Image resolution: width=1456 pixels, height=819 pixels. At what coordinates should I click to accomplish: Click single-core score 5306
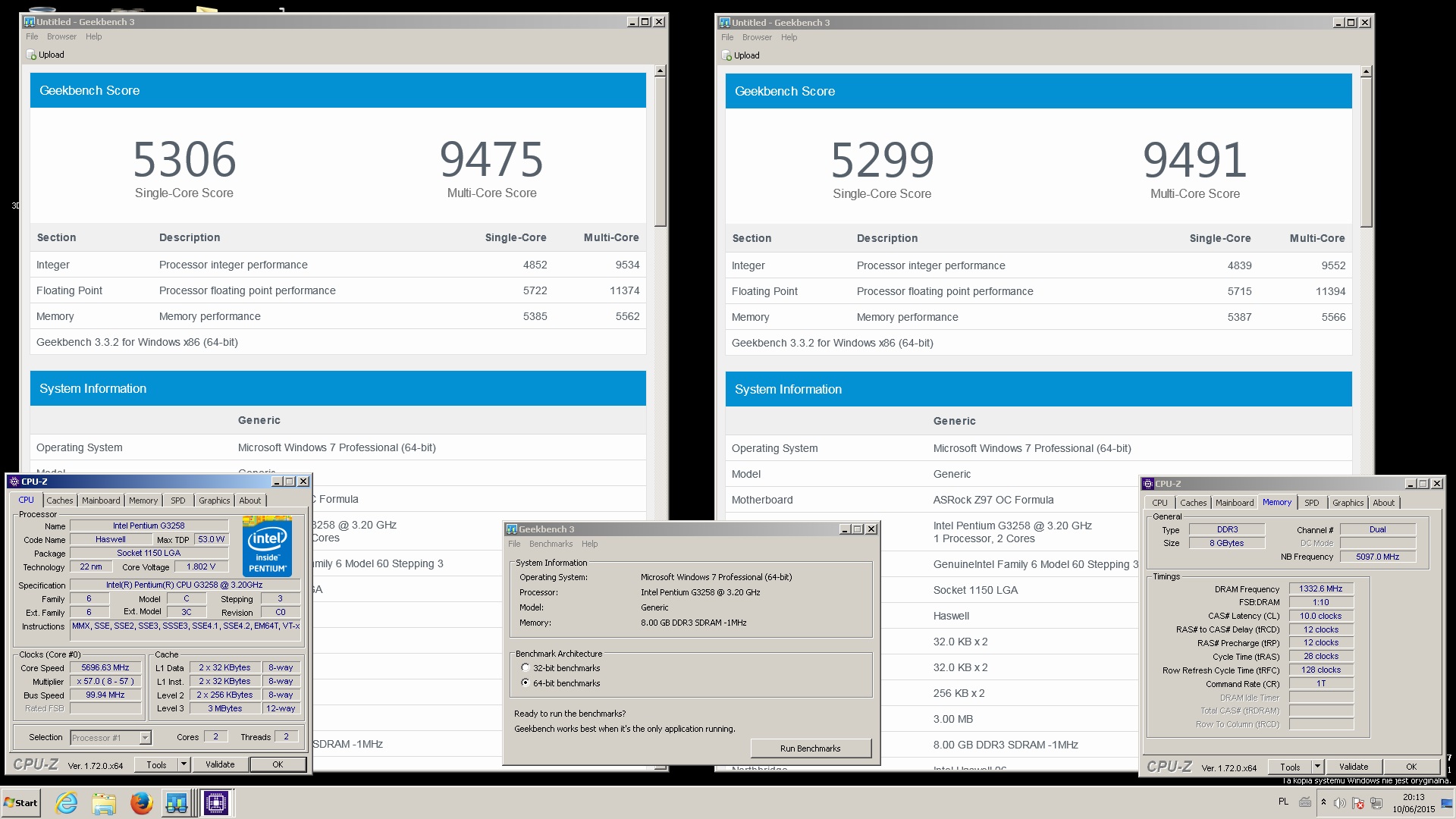click(184, 159)
